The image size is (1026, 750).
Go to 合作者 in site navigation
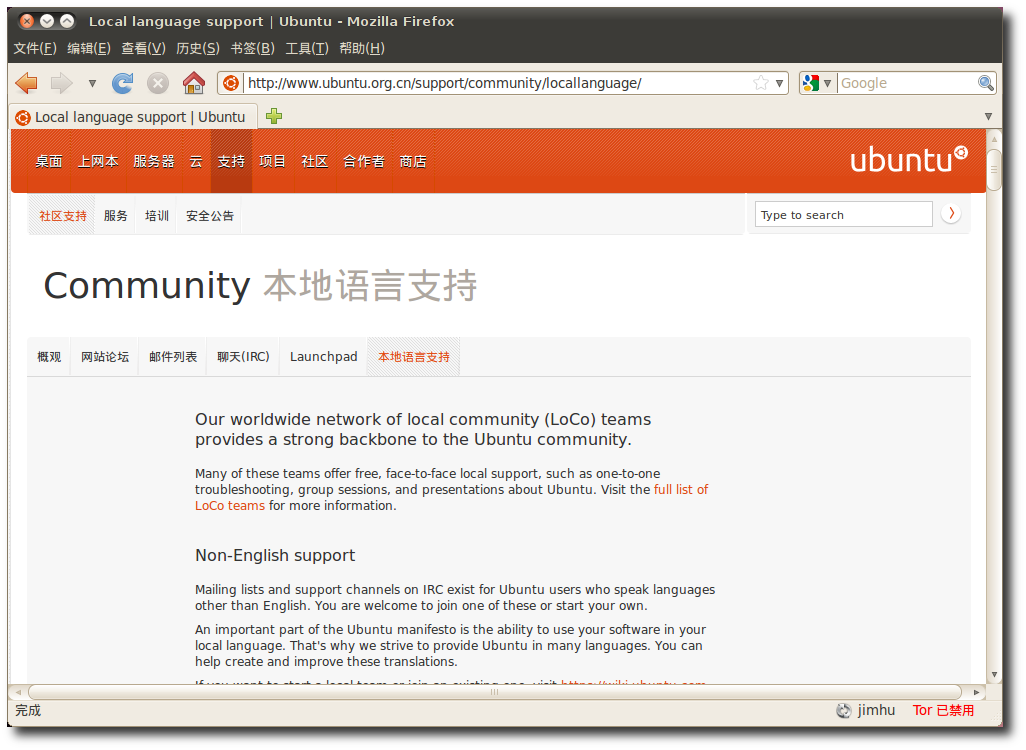(364, 162)
